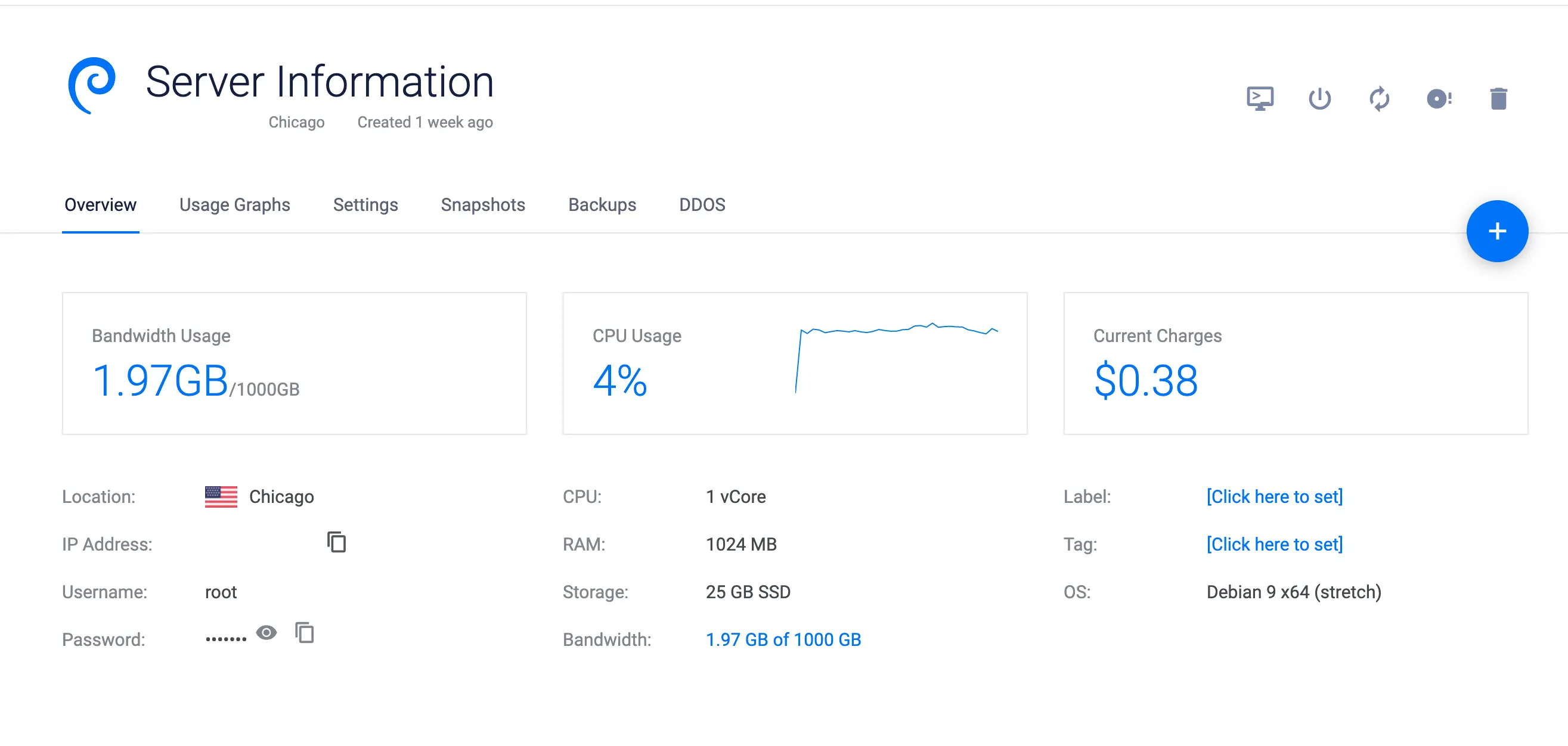Open the DDOS tab

(702, 205)
